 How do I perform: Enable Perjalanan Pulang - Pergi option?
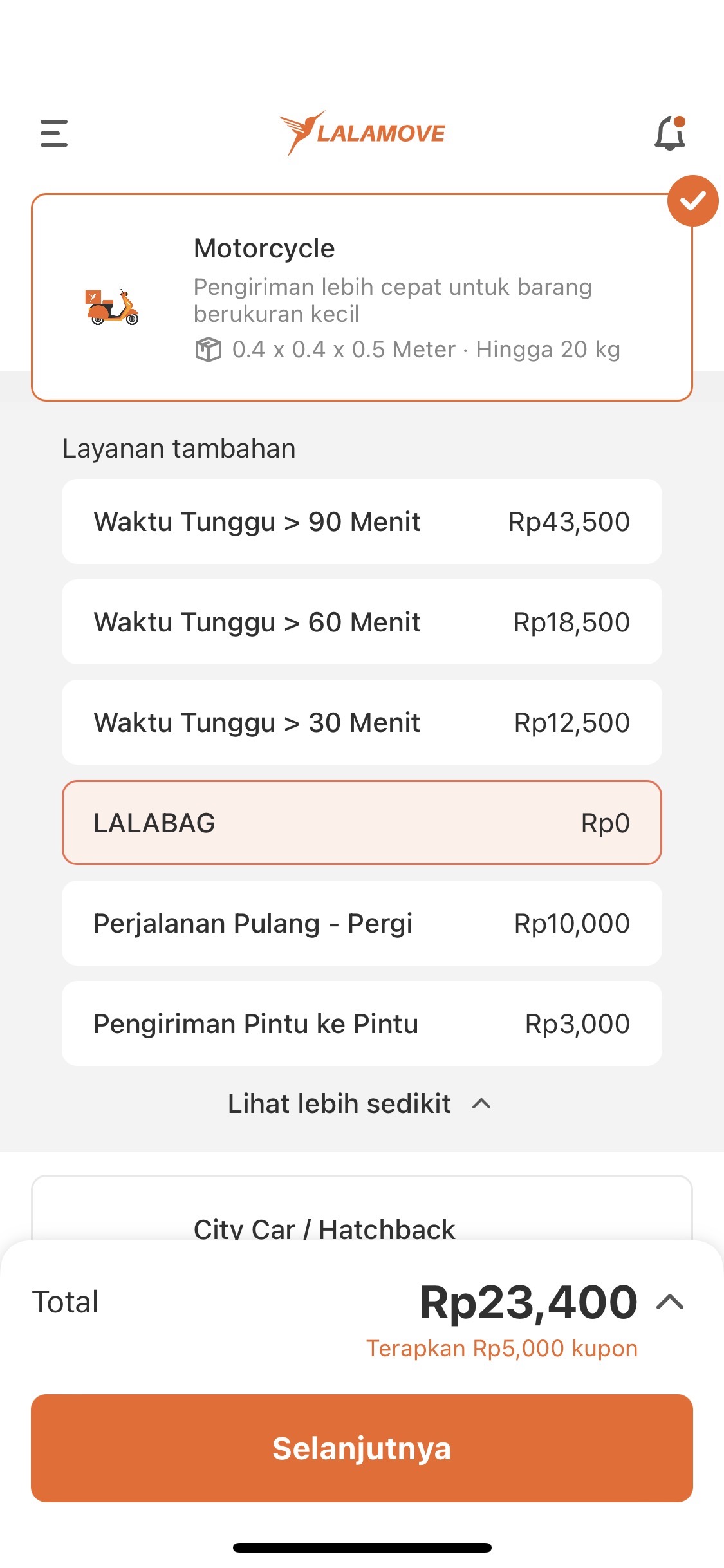pyautogui.click(x=362, y=923)
